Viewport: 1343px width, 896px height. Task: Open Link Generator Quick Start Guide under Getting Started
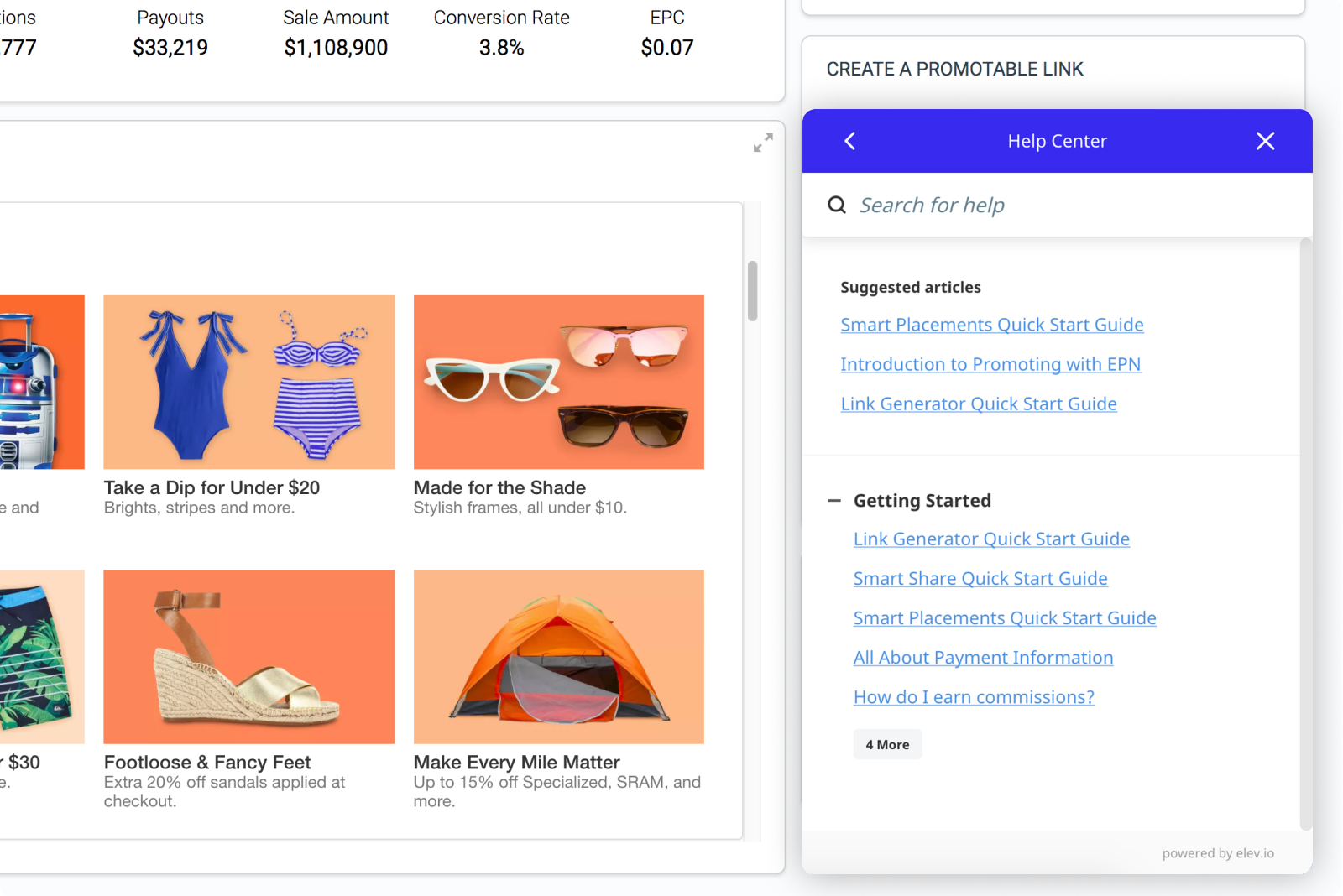pos(991,539)
